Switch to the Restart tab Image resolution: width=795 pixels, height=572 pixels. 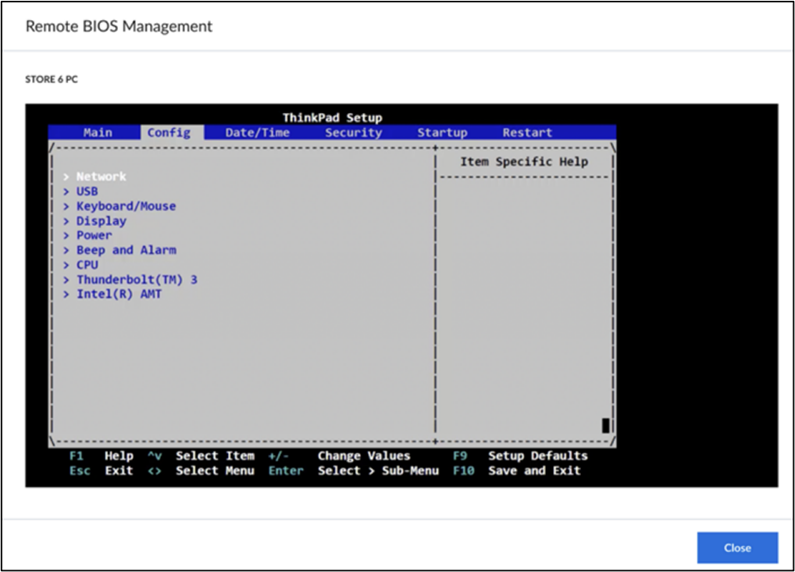pos(527,132)
